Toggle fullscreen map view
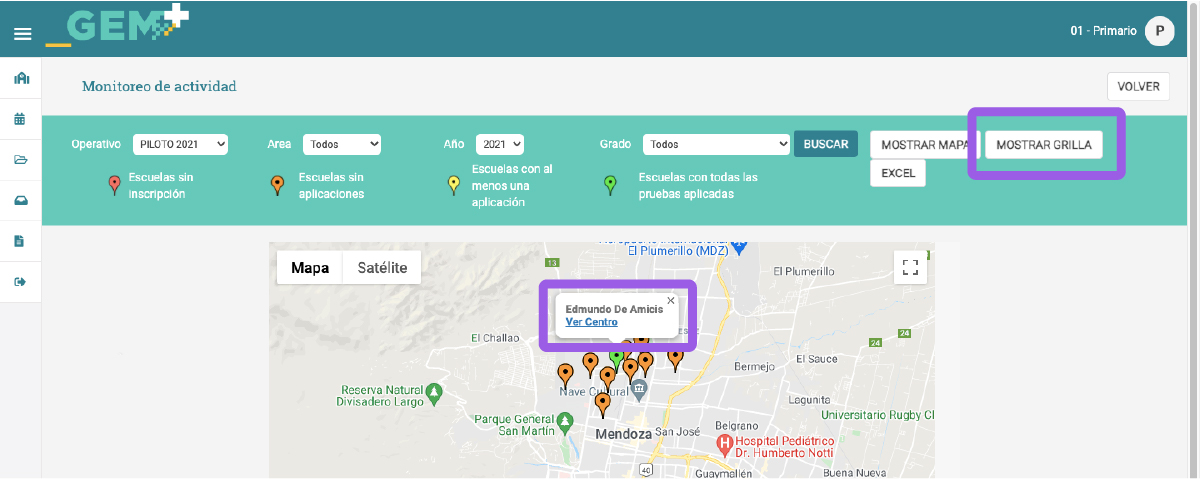1201x479 pixels. coord(910,267)
